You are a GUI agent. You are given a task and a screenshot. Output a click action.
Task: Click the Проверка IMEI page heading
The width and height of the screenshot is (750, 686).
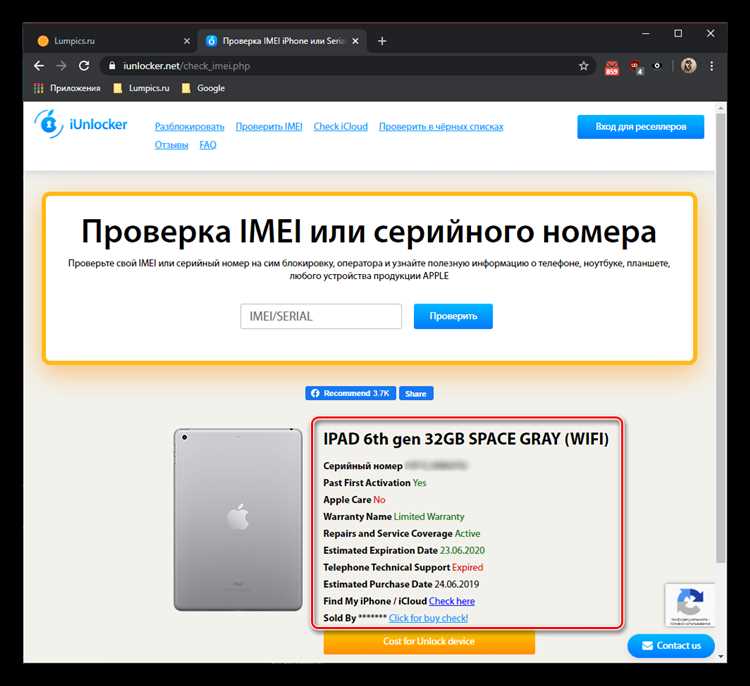[x=369, y=232]
